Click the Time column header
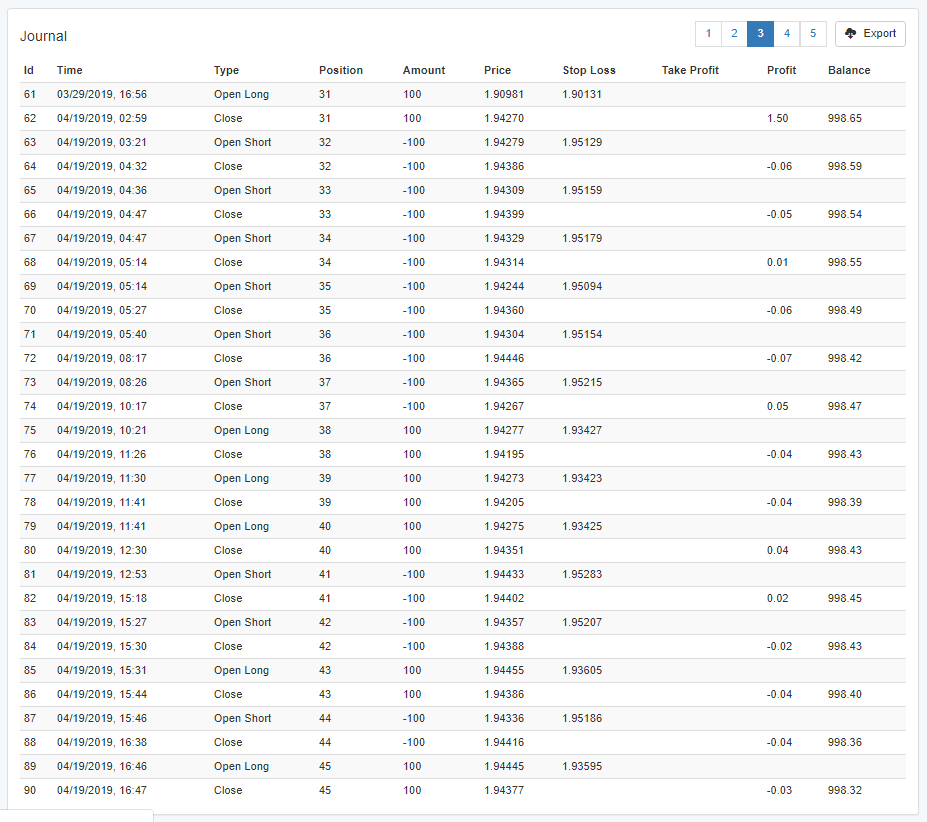927x822 pixels. click(70, 70)
